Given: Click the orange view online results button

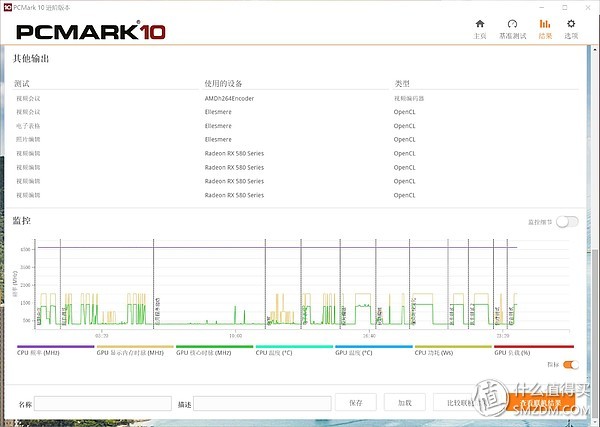Looking at the screenshot, I should tap(541, 403).
